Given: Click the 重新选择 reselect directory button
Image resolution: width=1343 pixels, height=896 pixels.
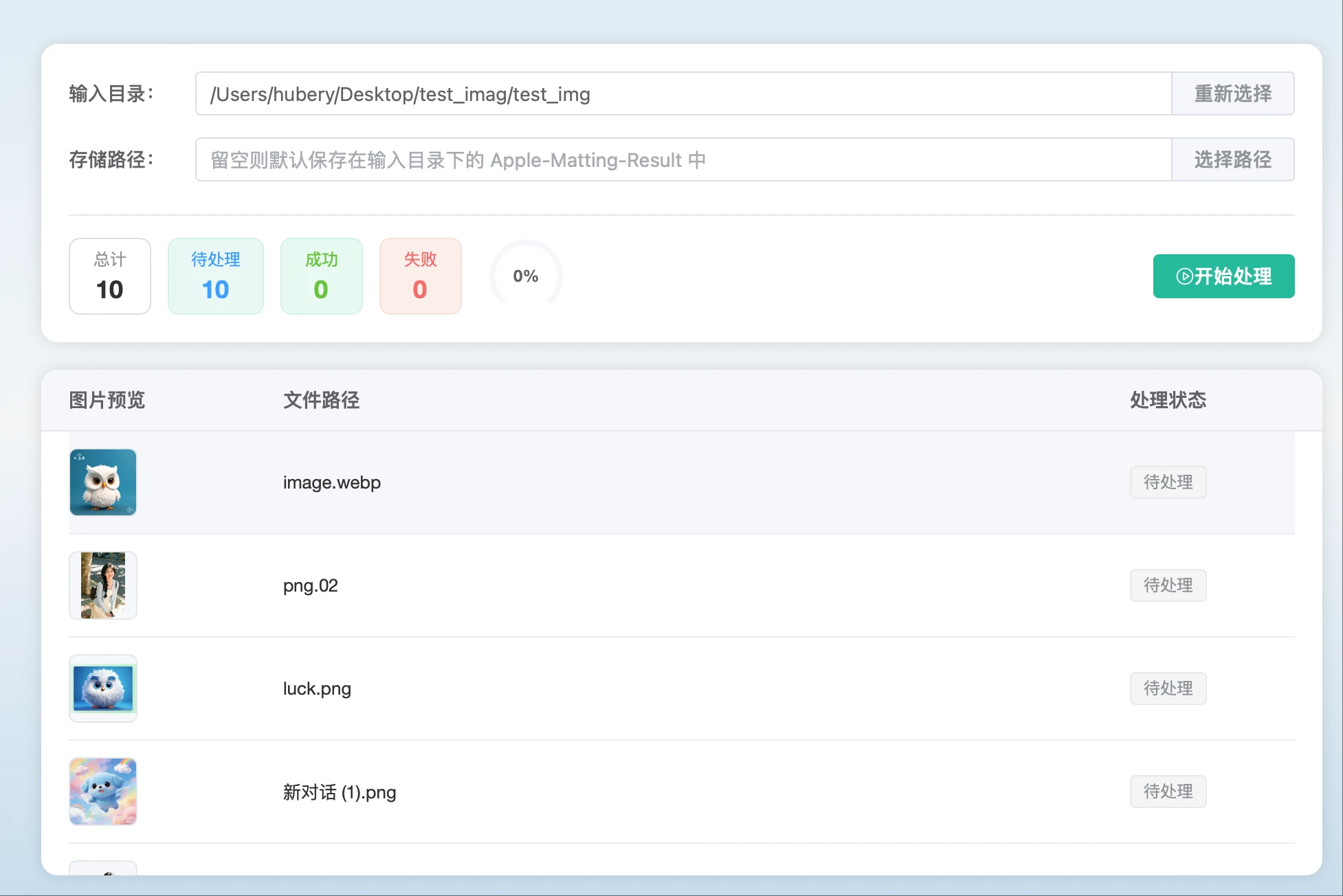Looking at the screenshot, I should pyautogui.click(x=1233, y=93).
